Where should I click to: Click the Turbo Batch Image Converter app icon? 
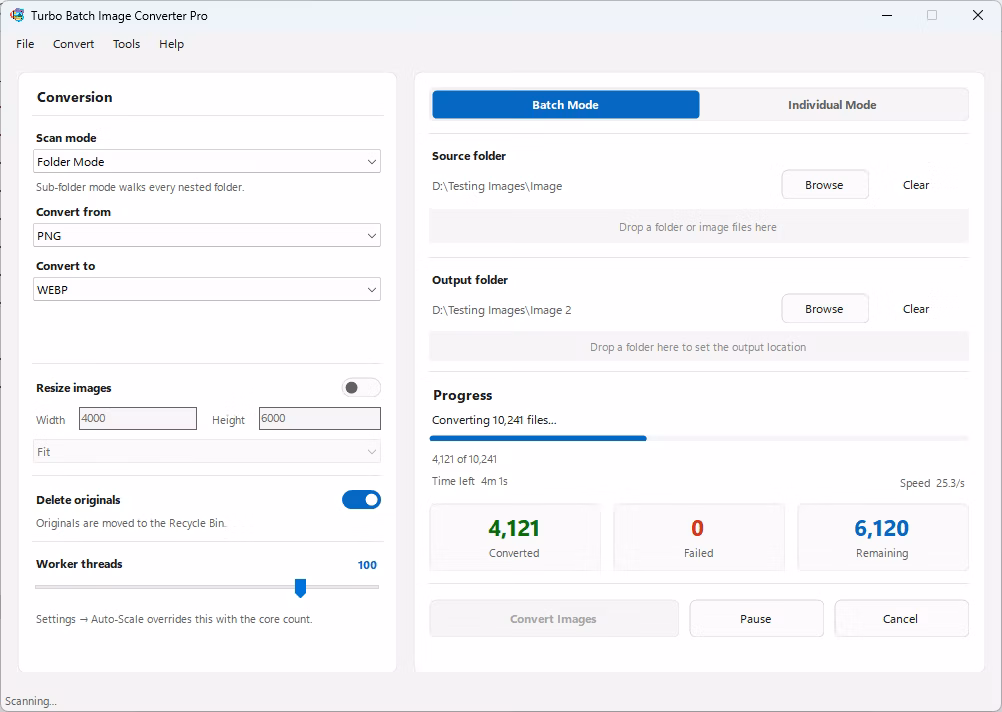(x=17, y=15)
